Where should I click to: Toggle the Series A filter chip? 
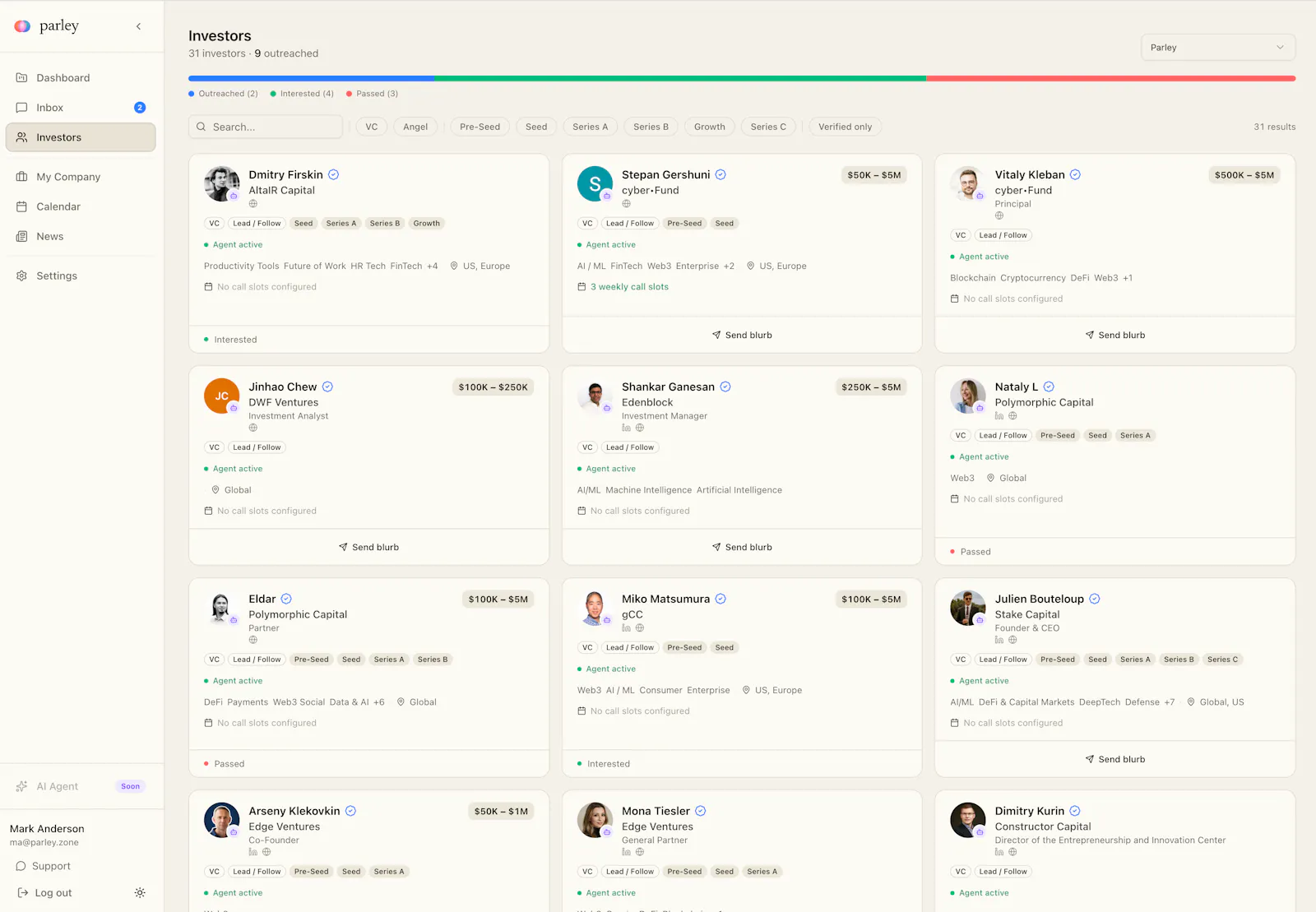click(590, 127)
